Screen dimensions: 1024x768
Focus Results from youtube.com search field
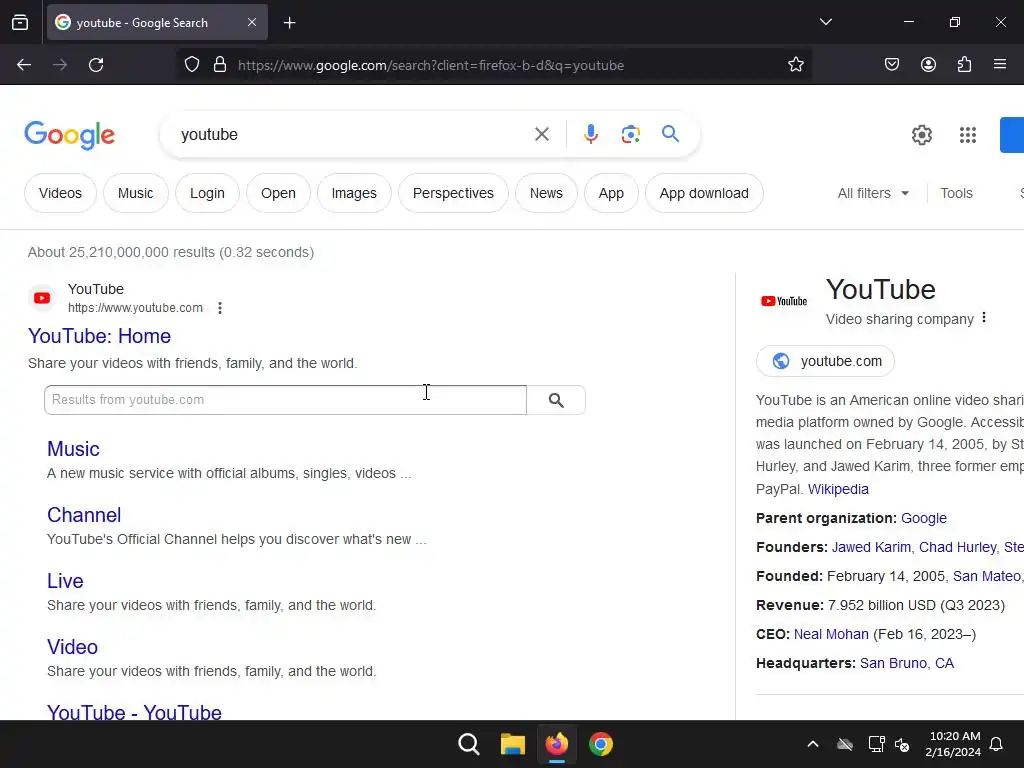[285, 400]
